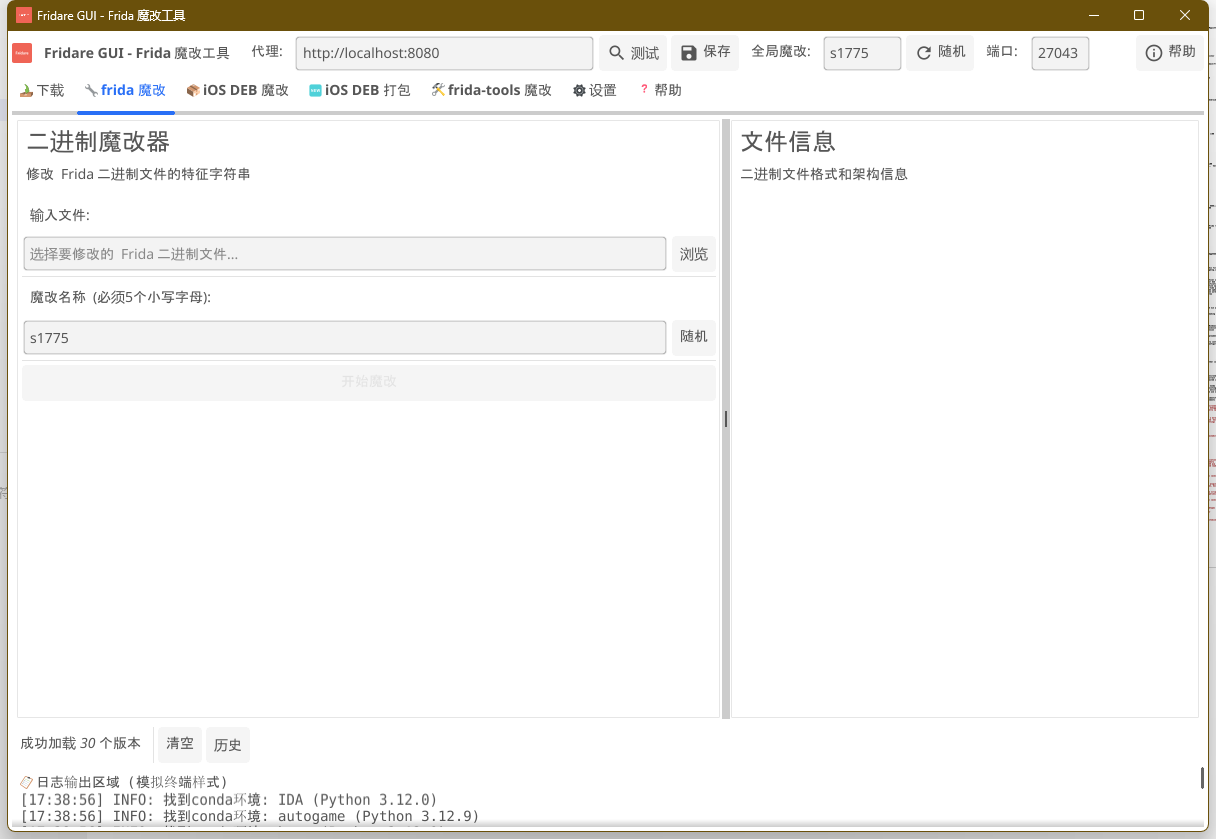Edit the proxy URL field http://localhost:8080
Image resolution: width=1216 pixels, height=839 pixels.
coord(445,53)
